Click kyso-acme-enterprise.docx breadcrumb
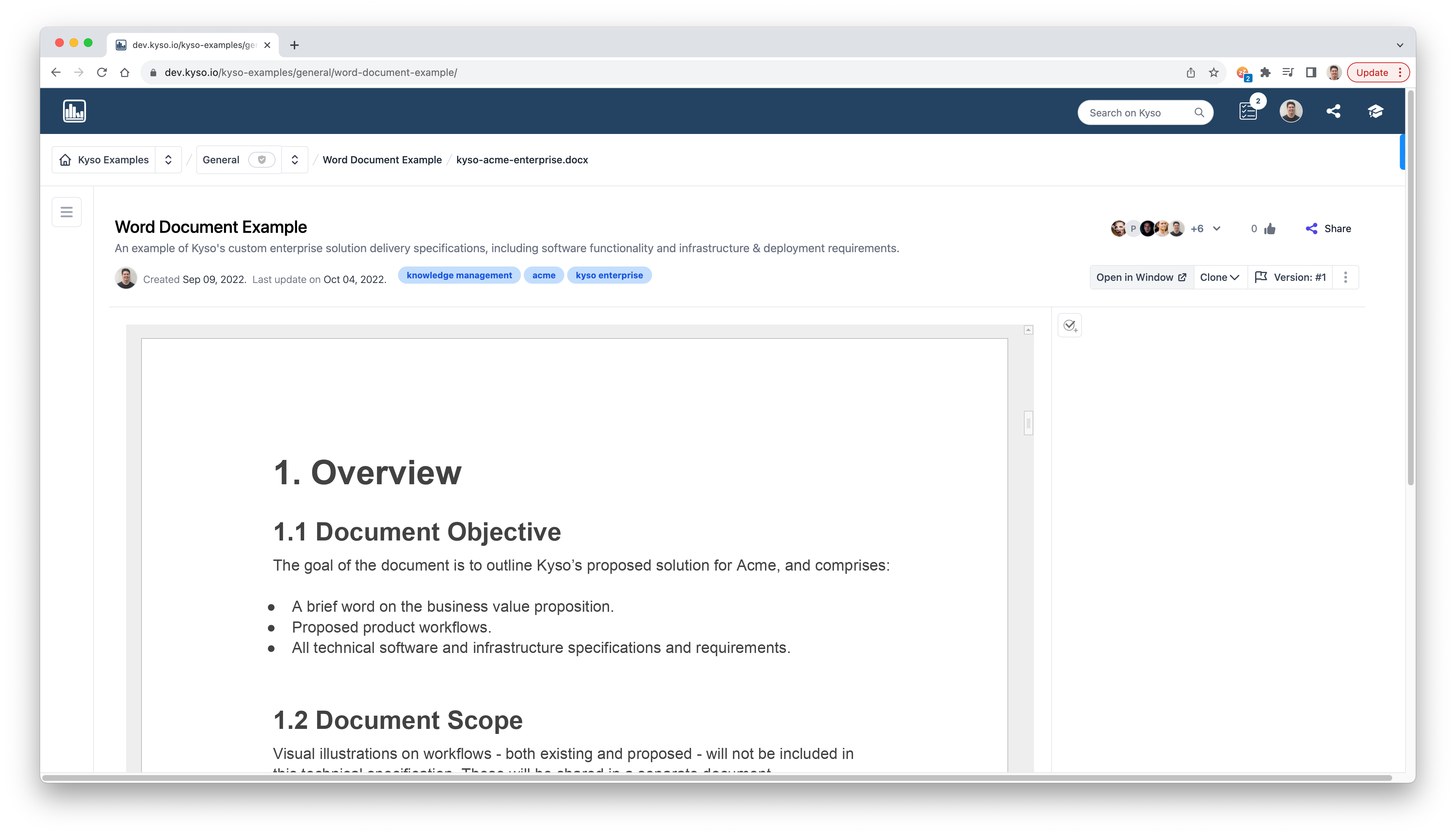 (522, 160)
